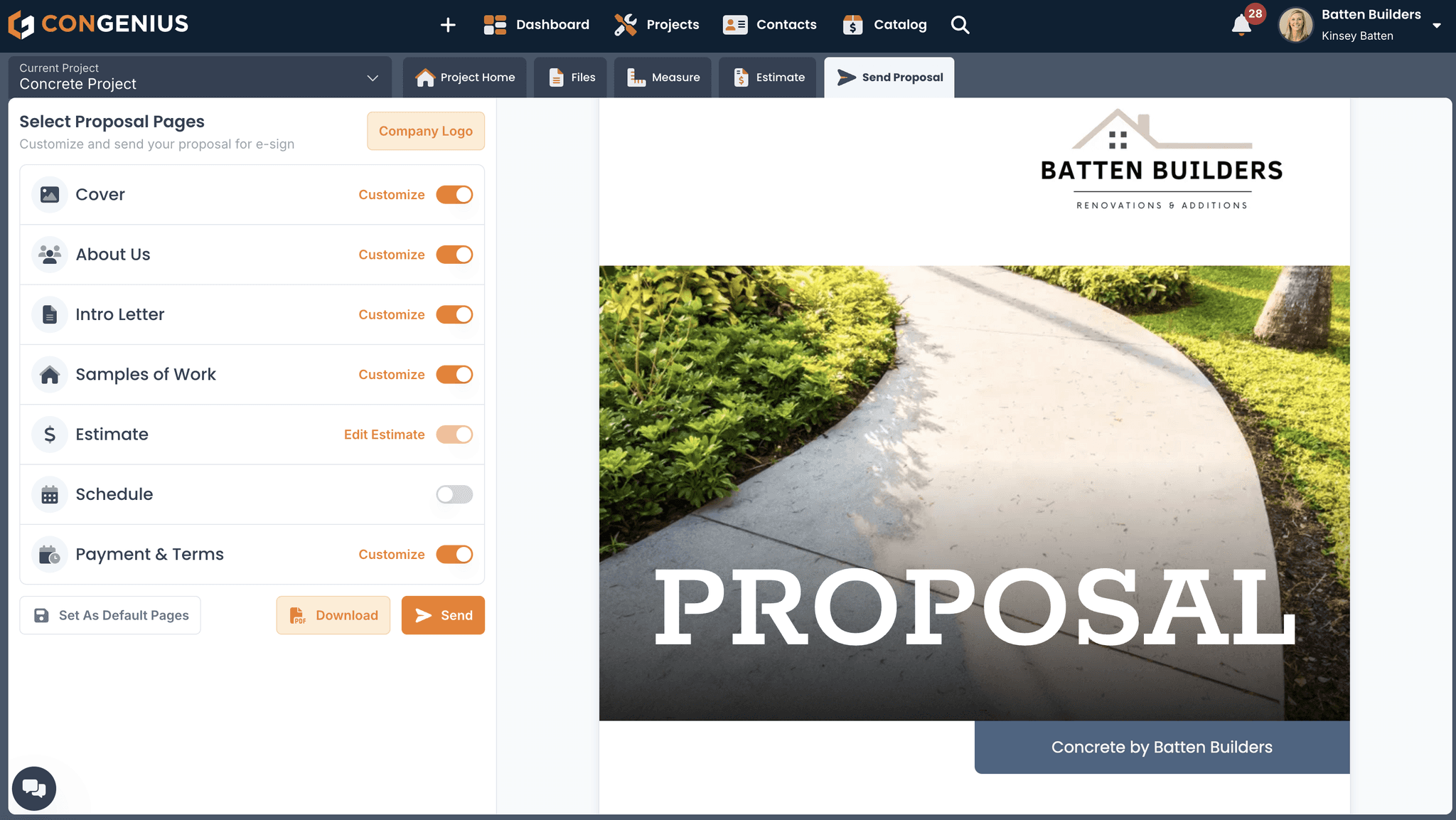Click the search icon in the top navigation
The image size is (1456, 820).
pos(958,25)
